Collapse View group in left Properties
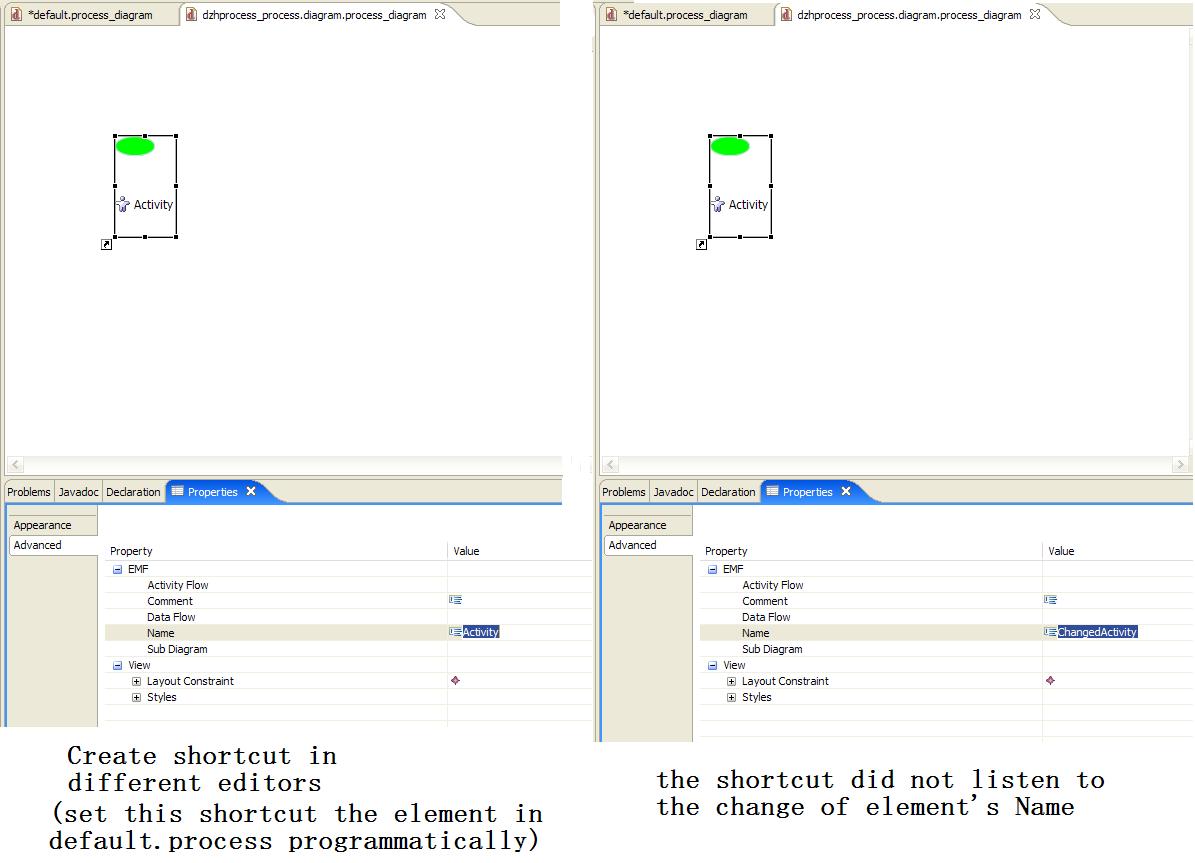1195x863 pixels. (117, 666)
